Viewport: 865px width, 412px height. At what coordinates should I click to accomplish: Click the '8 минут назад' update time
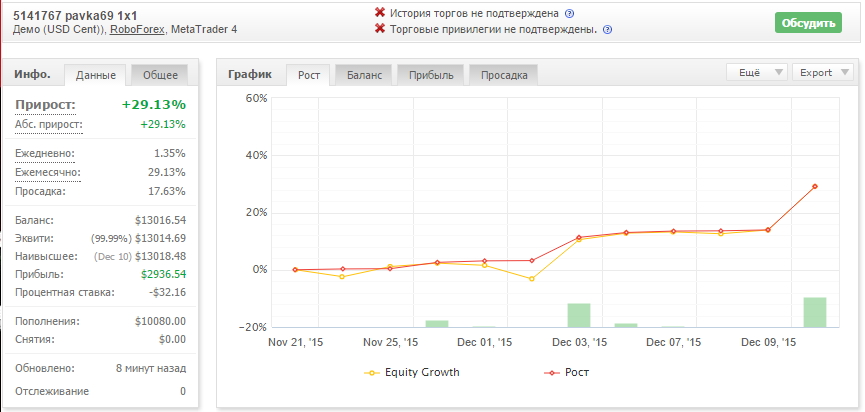click(x=151, y=368)
